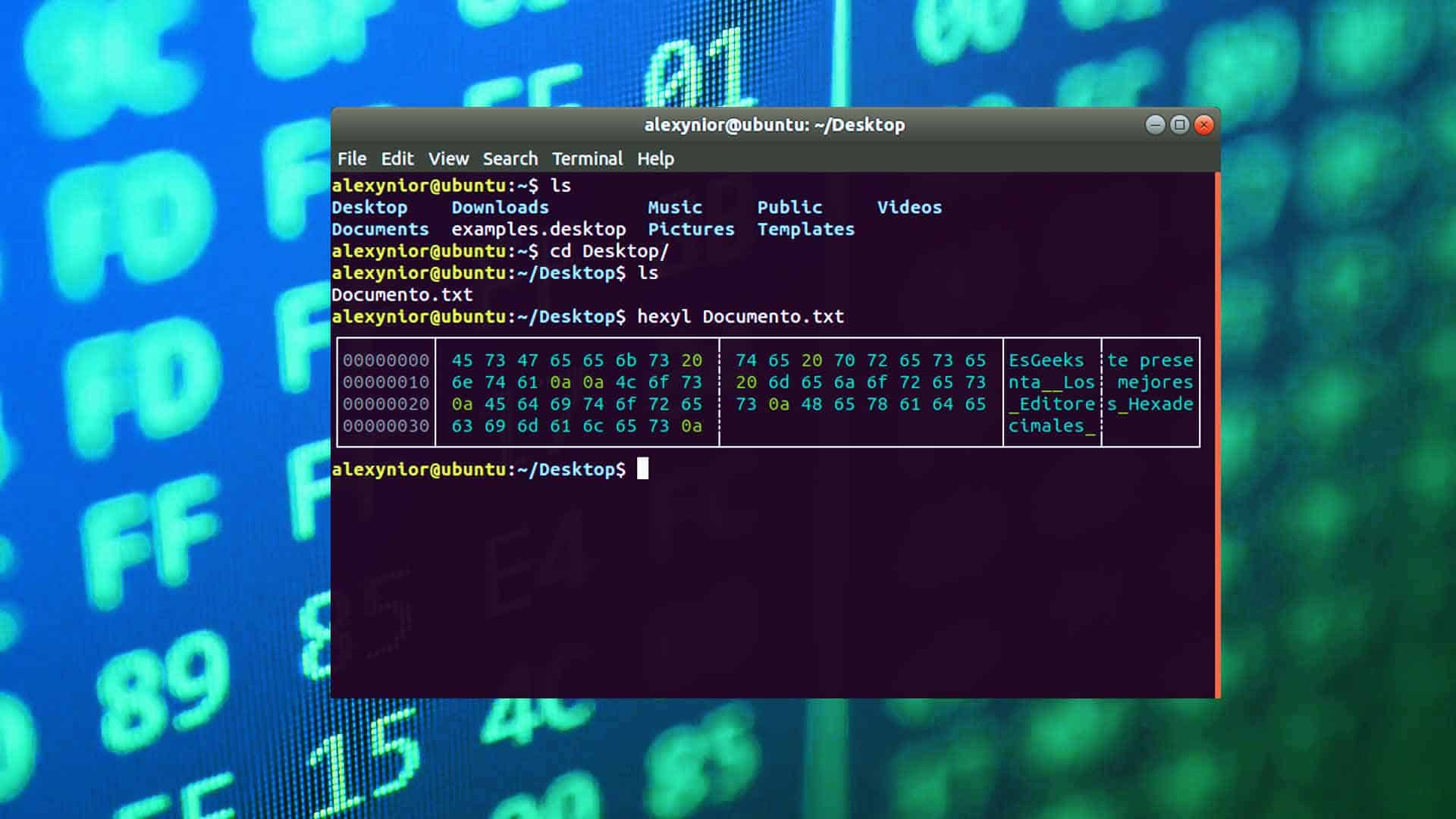1456x819 pixels.
Task: Click the orange close button
Action: (1204, 124)
